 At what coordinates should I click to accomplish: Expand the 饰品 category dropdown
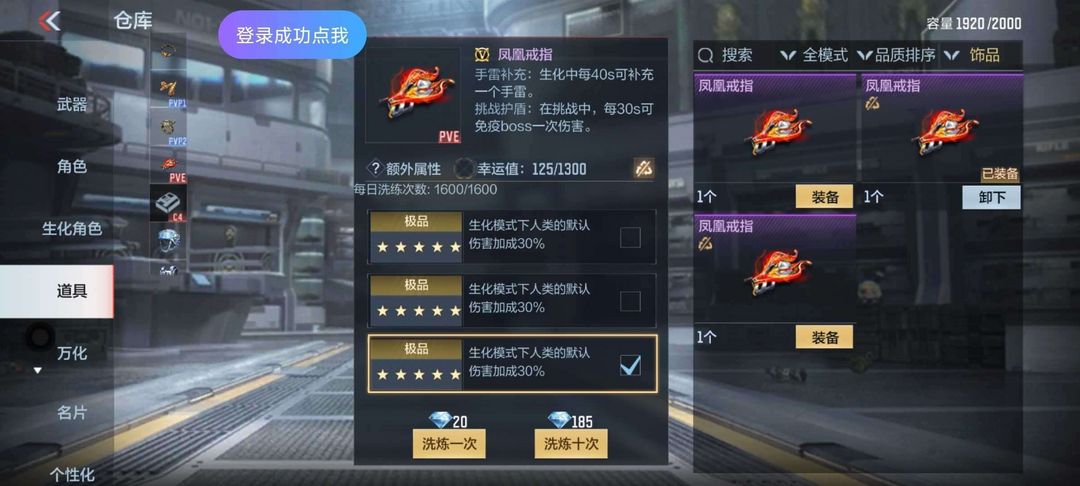pos(971,55)
